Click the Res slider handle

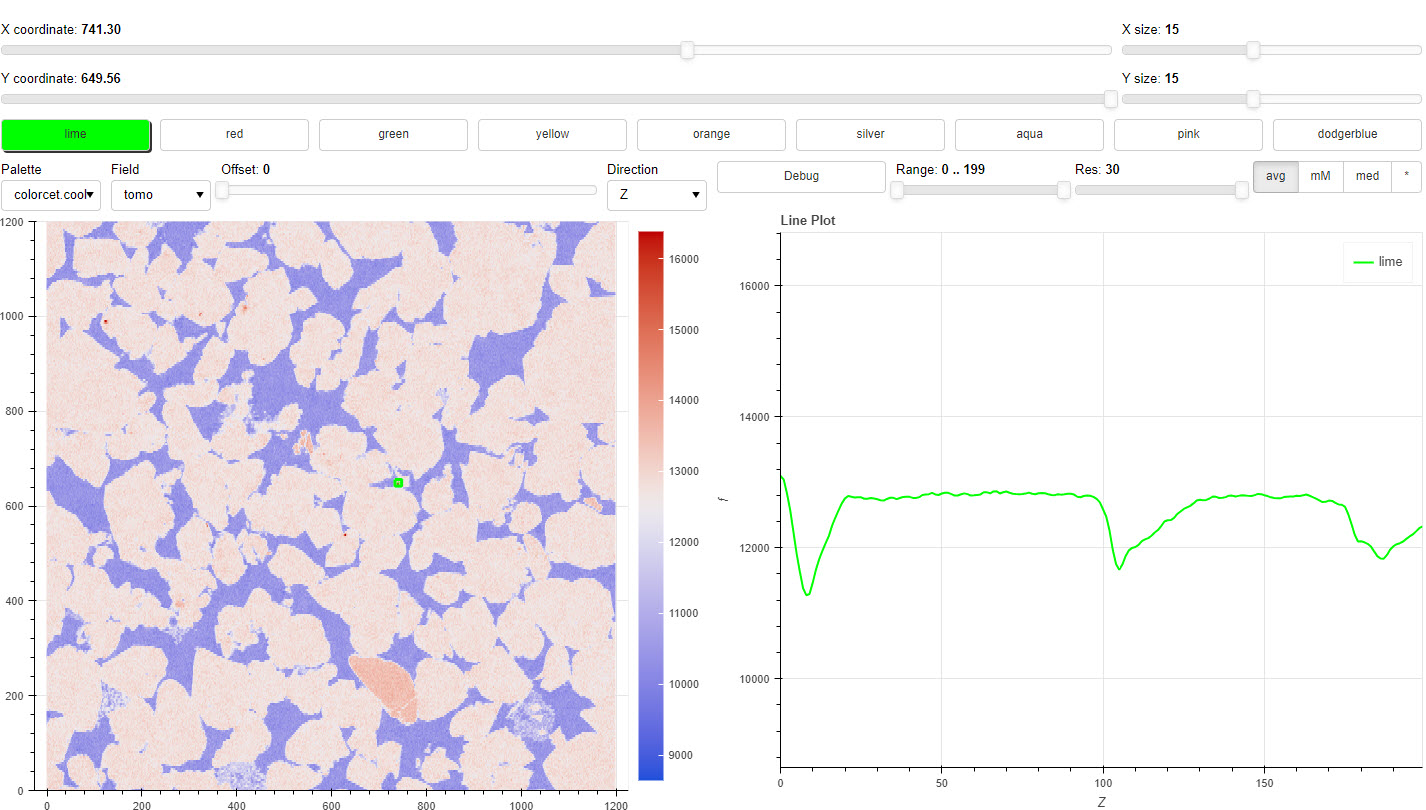[x=1241, y=190]
